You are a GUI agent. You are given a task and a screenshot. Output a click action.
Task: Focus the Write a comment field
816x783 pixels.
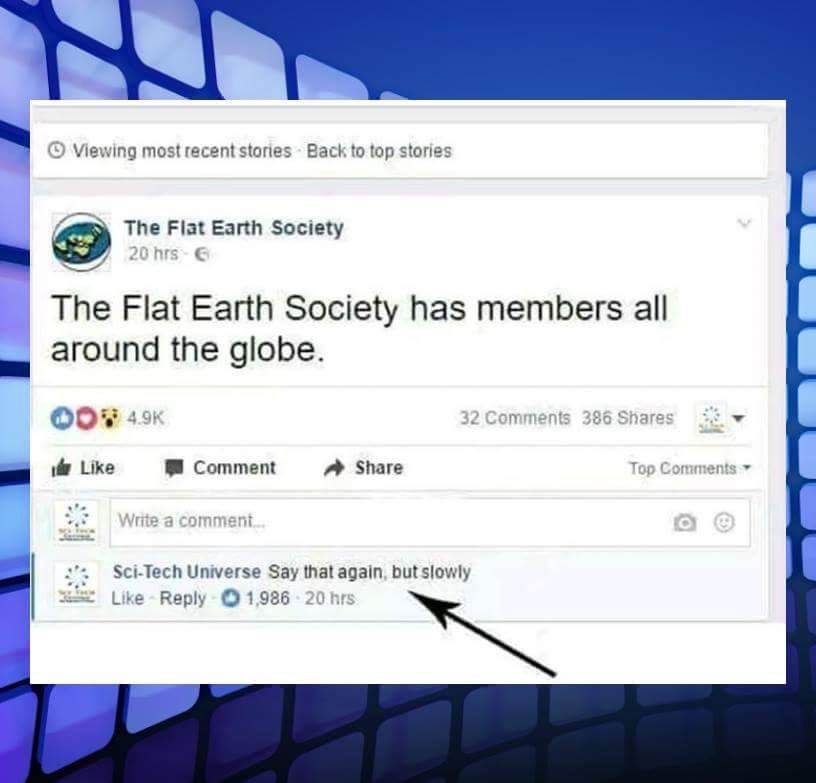430,522
